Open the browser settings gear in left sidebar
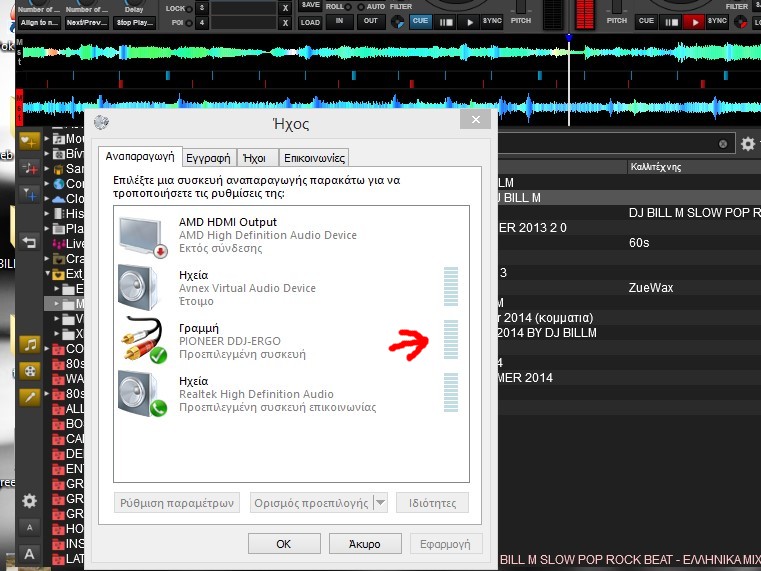This screenshot has width=761, height=571. coord(30,501)
